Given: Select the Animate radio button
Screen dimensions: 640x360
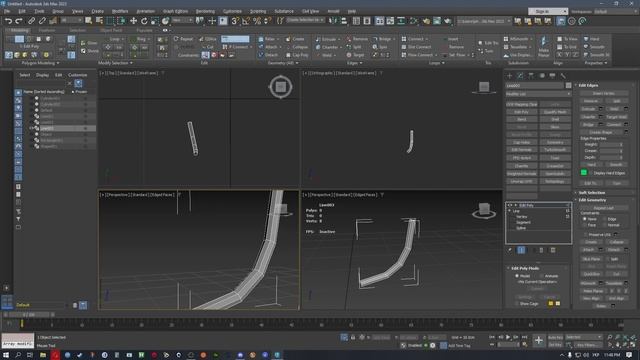Looking at the screenshot, I should click(x=542, y=276).
